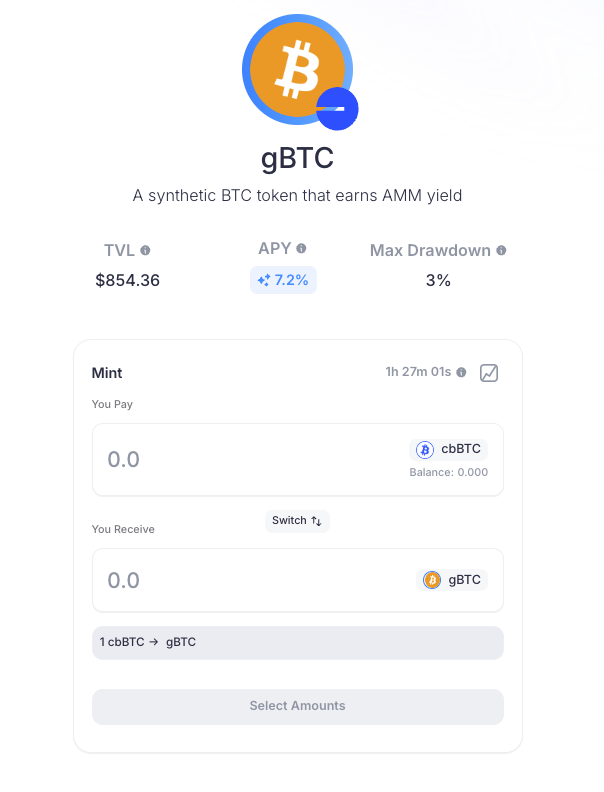Click the TVL info icon
The width and height of the screenshot is (604, 792).
tap(145, 250)
